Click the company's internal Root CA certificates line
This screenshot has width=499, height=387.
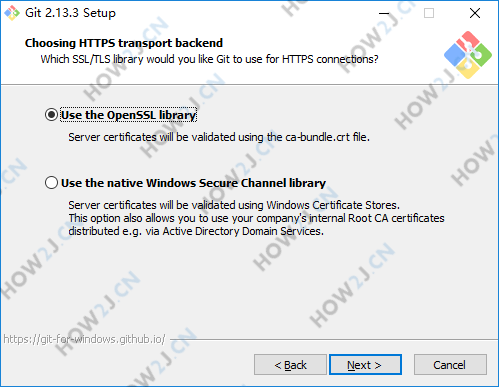point(256,218)
